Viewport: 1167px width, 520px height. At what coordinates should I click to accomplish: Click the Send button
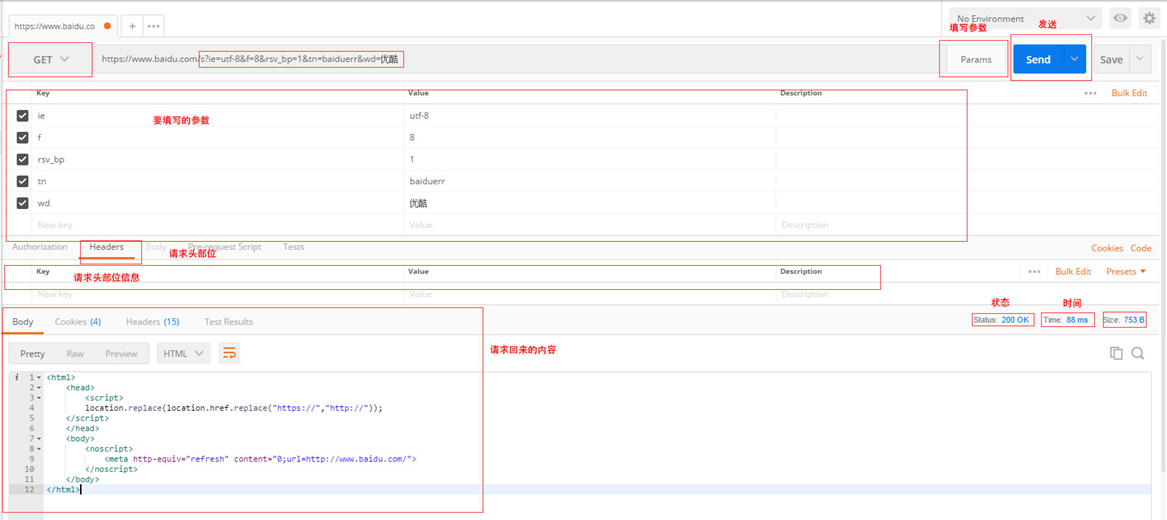[x=1038, y=60]
